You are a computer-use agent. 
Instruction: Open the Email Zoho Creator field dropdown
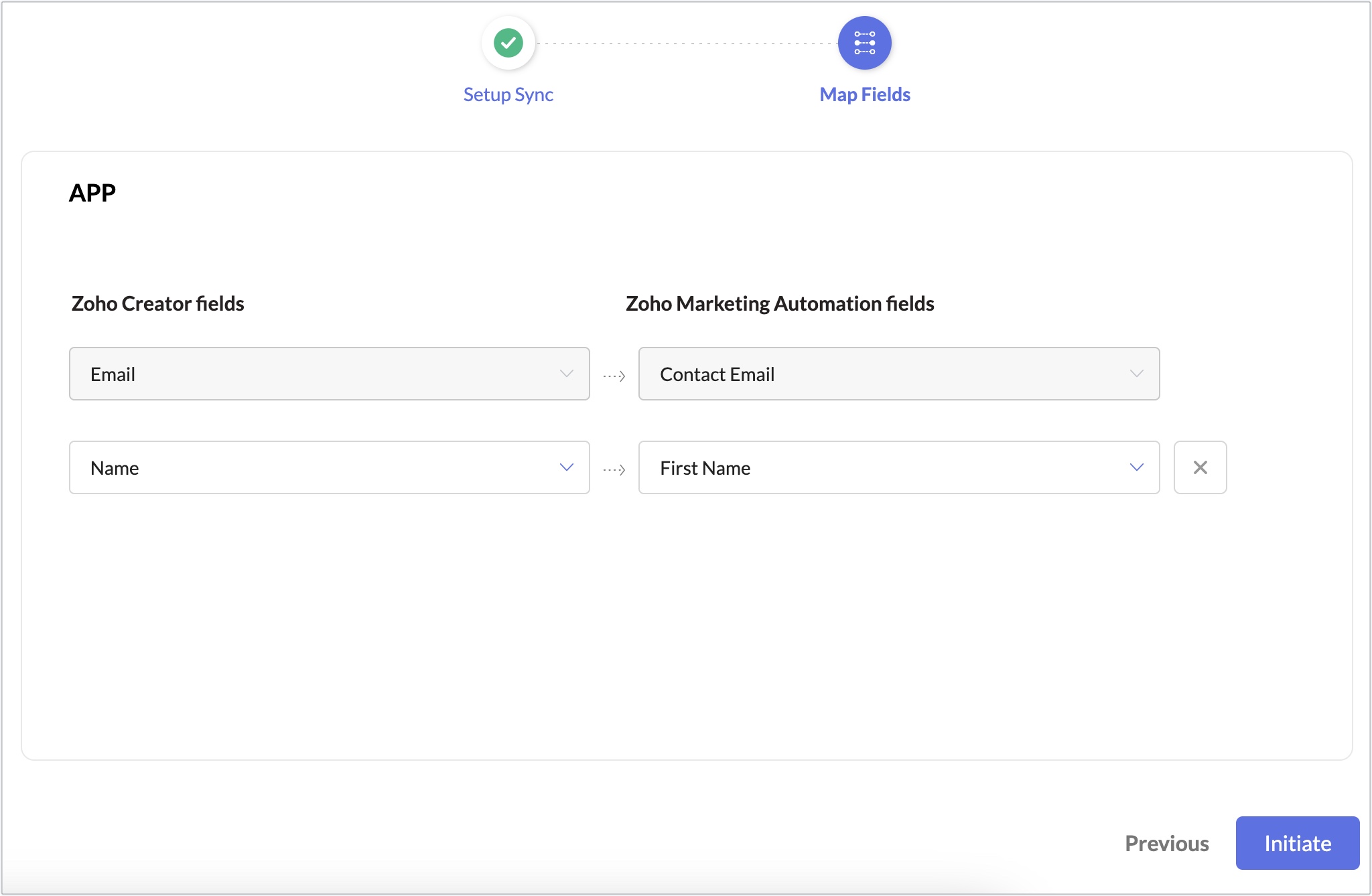[x=330, y=374]
